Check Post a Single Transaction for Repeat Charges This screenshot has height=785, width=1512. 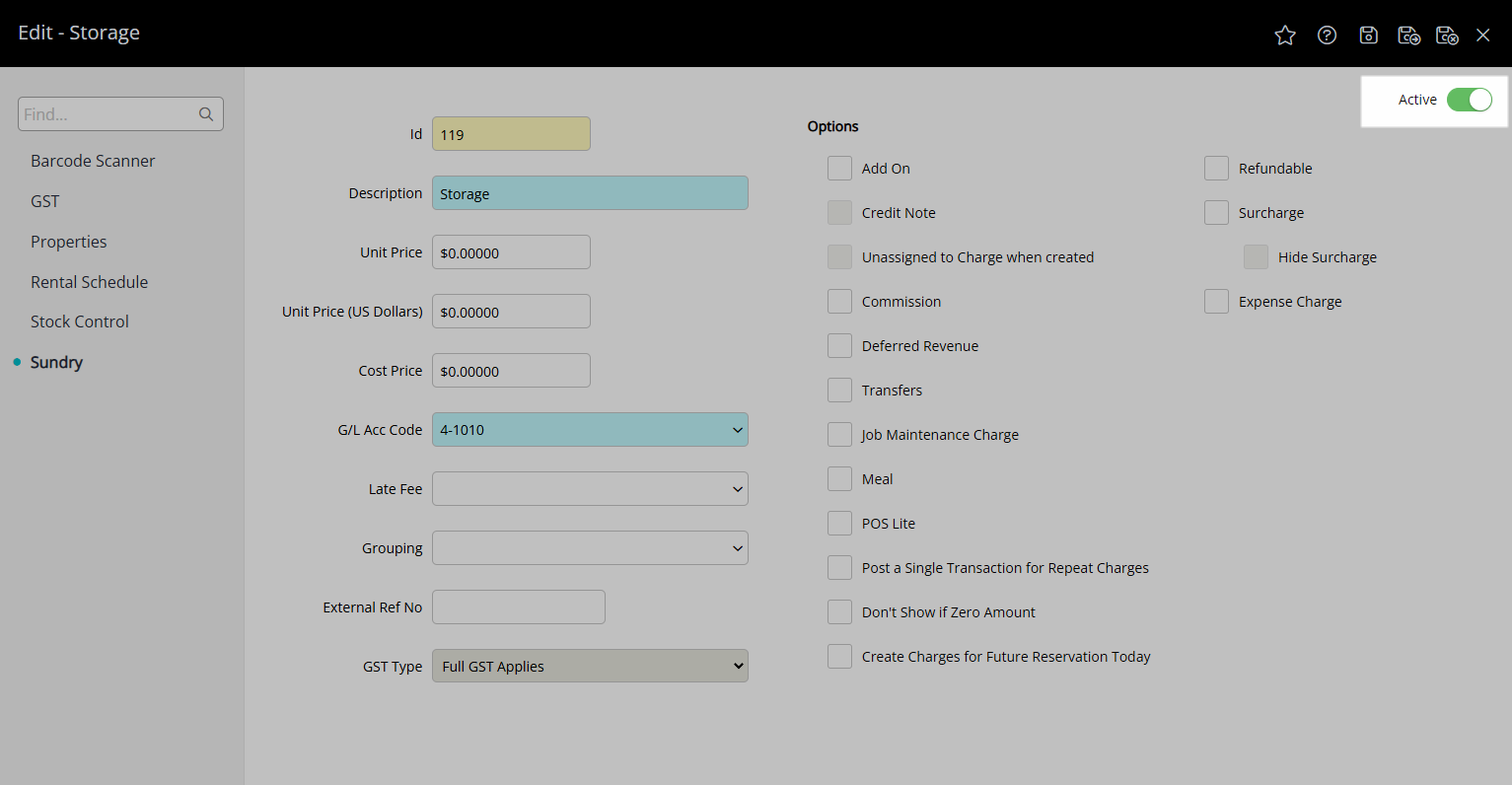(839, 568)
